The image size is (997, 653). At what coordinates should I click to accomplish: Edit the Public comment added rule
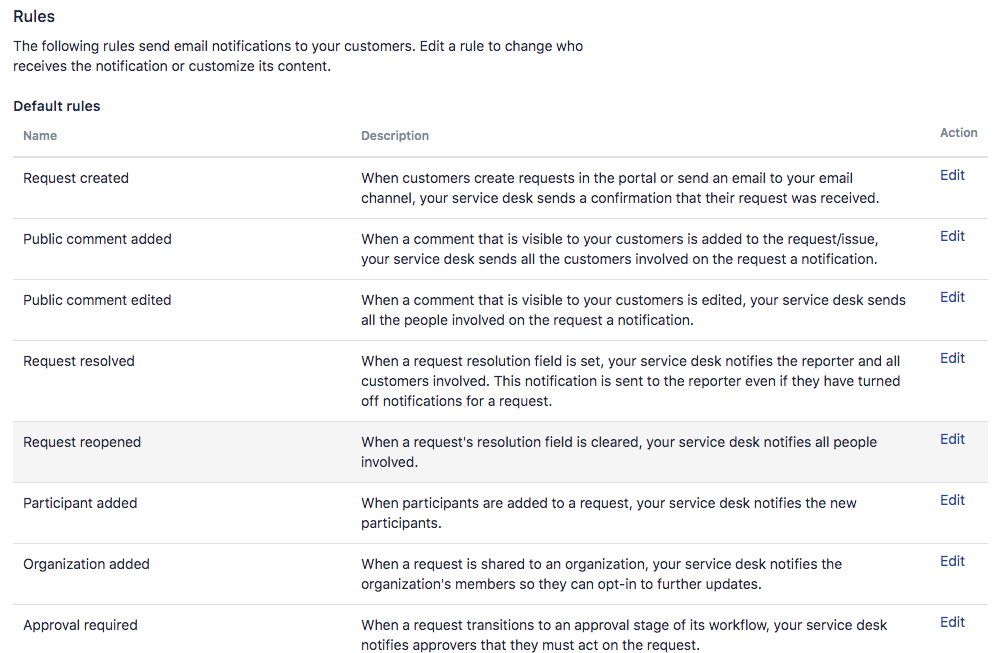click(x=952, y=236)
